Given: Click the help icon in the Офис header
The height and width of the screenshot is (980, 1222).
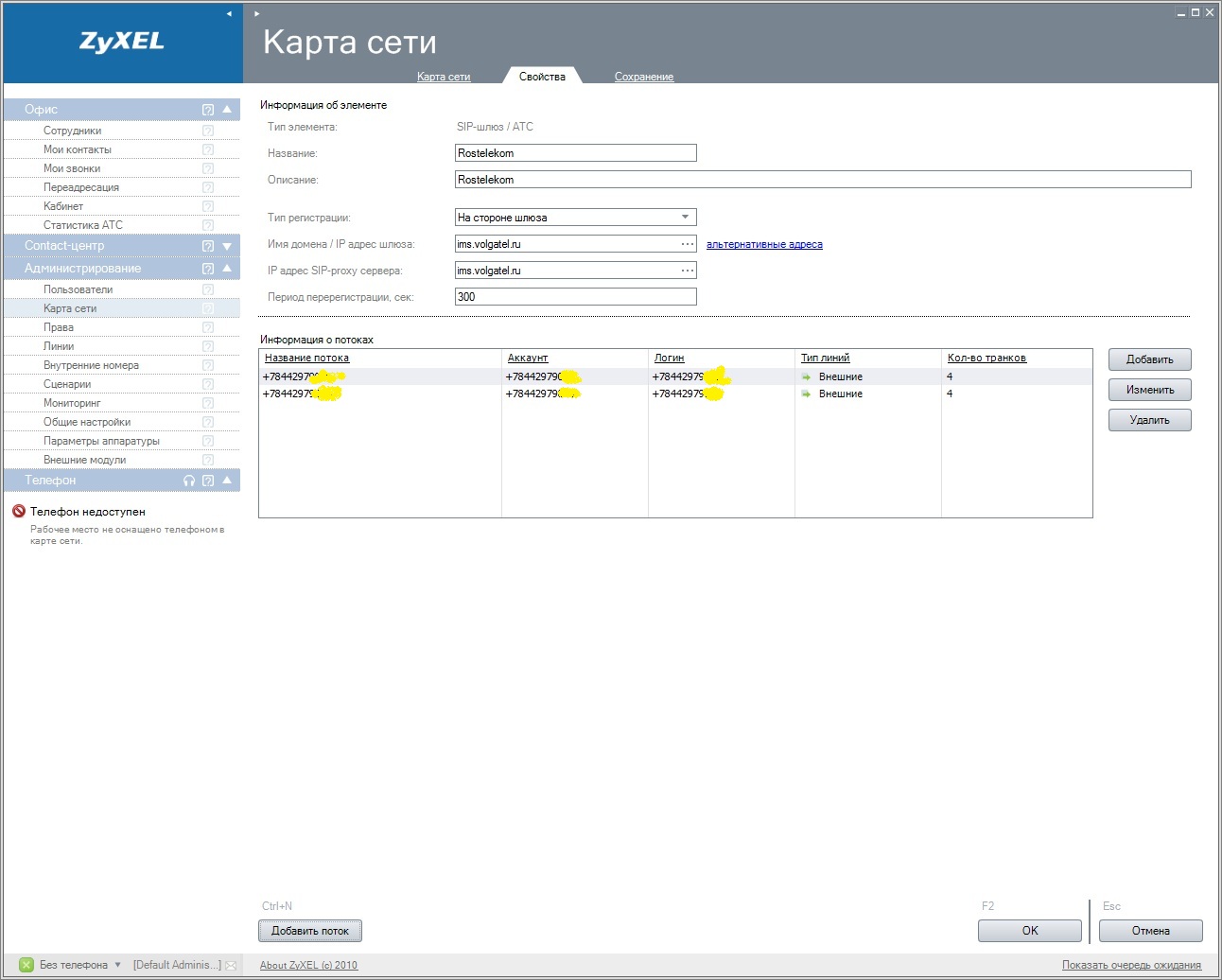Looking at the screenshot, I should tap(208, 110).
